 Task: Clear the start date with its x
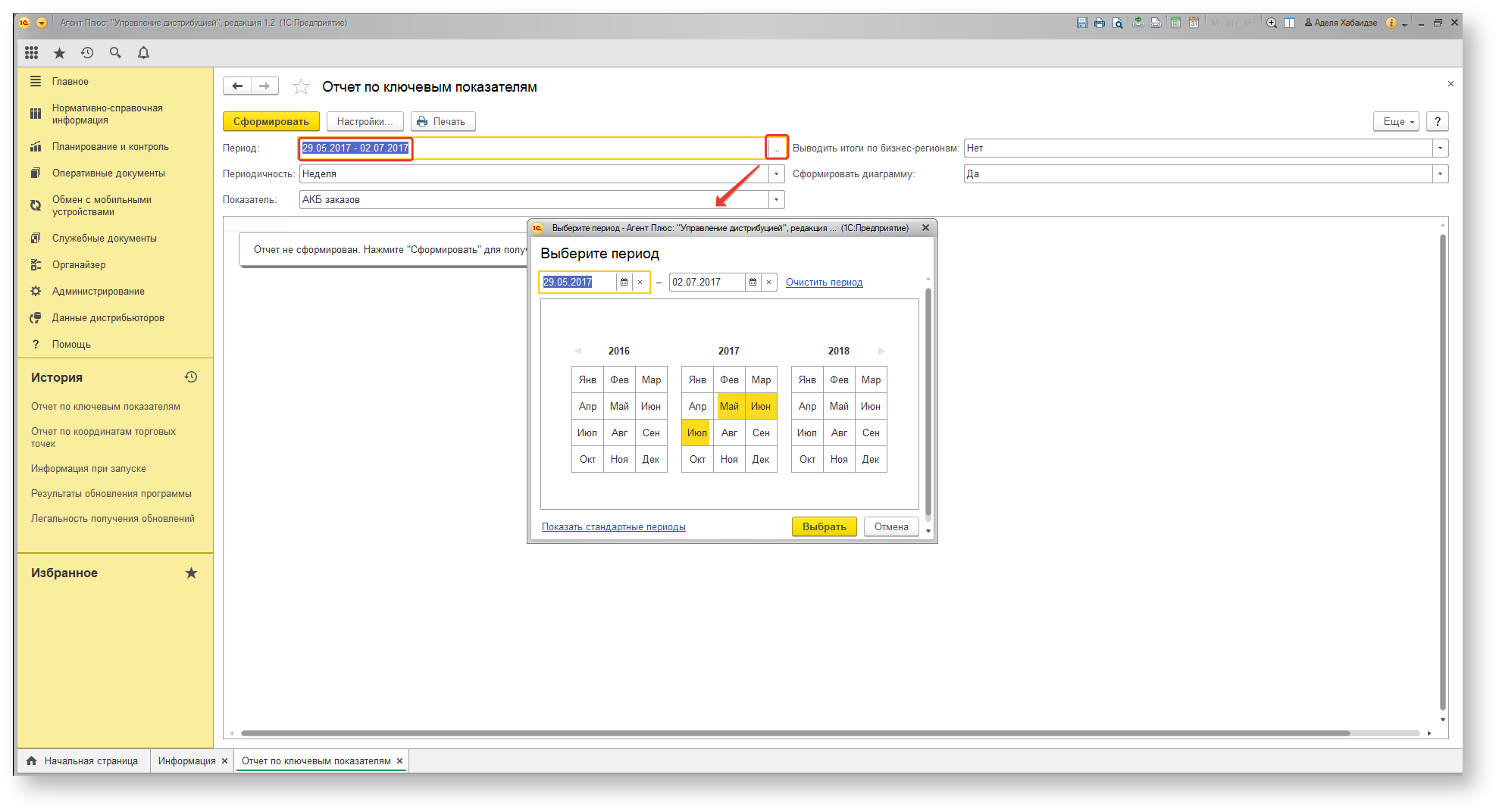(x=640, y=282)
